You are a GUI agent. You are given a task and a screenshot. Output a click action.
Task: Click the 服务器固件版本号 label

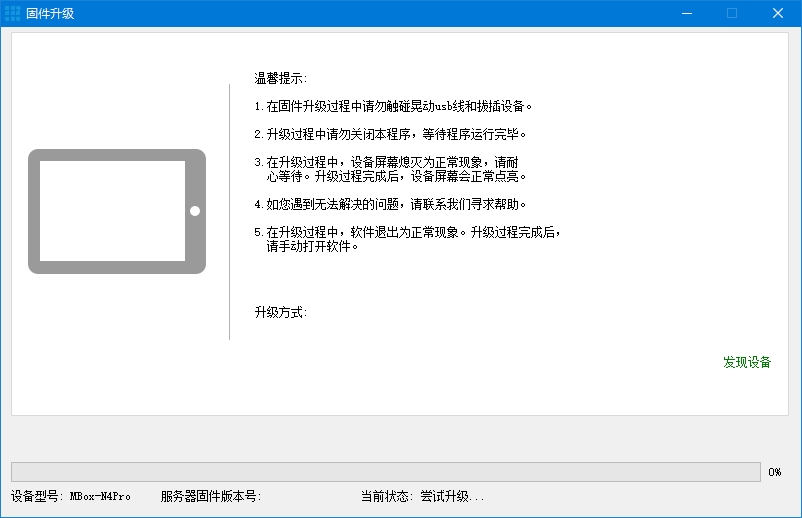pos(211,496)
